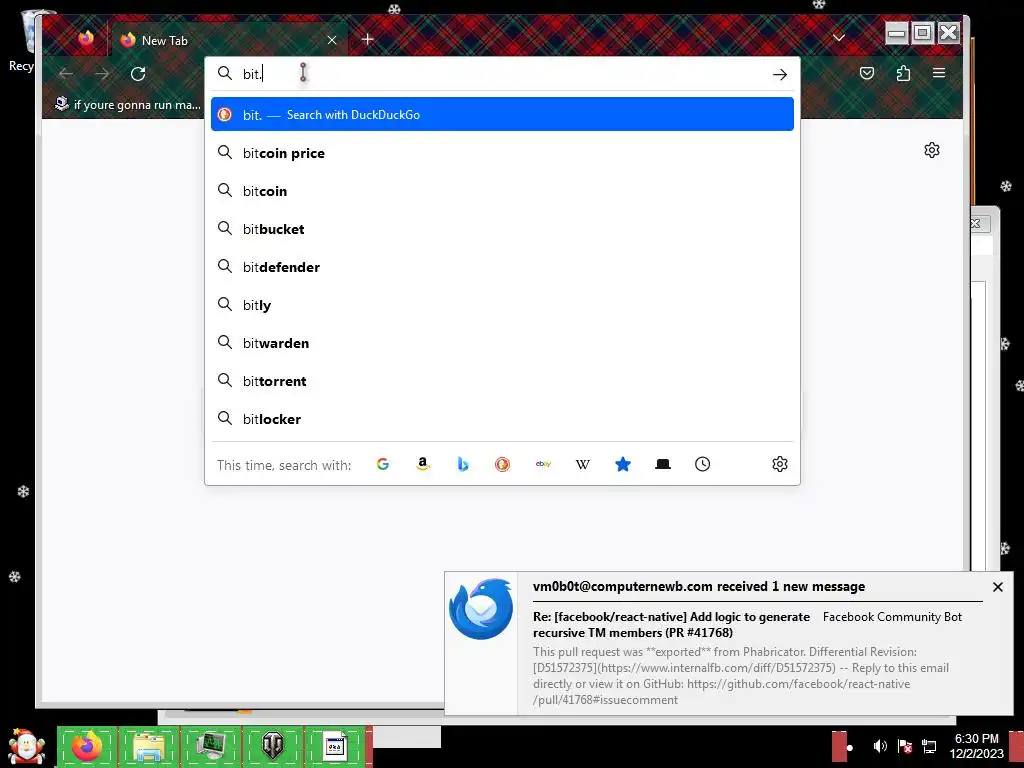Search this time with Bing
Viewport: 1024px width, 768px height.
[462, 464]
